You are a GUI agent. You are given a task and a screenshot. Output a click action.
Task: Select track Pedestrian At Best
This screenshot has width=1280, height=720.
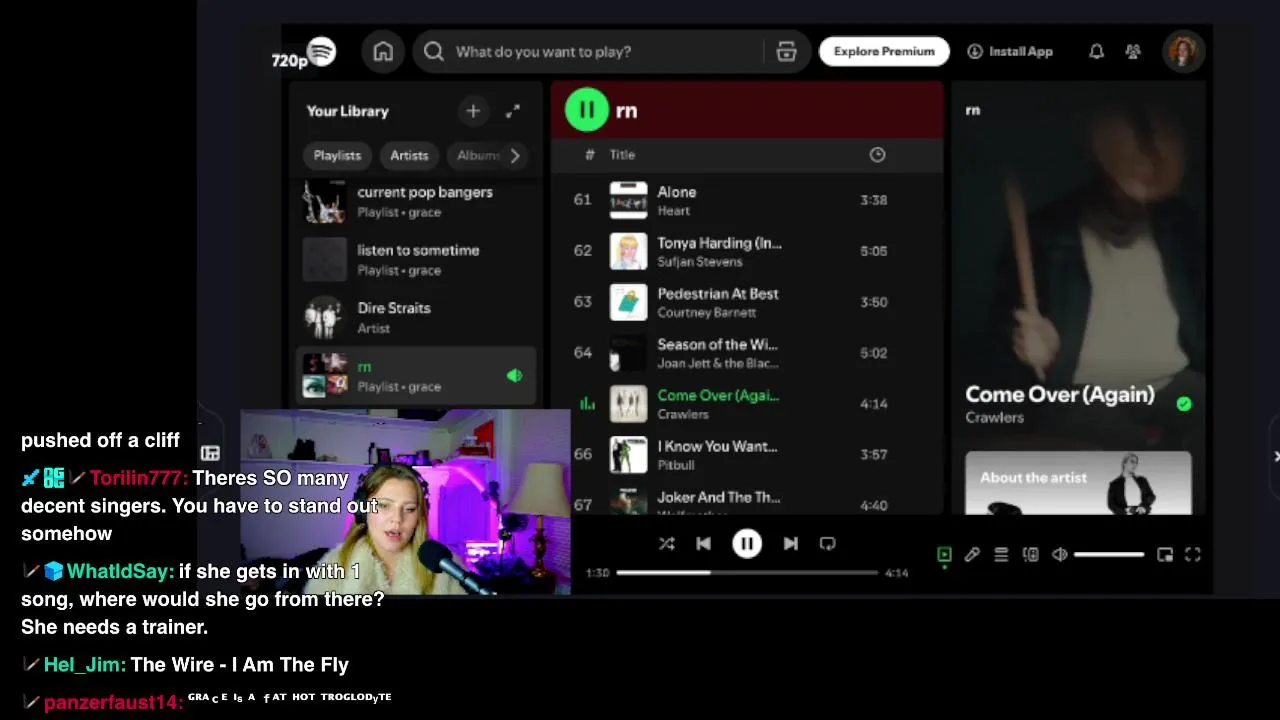pyautogui.click(x=745, y=302)
